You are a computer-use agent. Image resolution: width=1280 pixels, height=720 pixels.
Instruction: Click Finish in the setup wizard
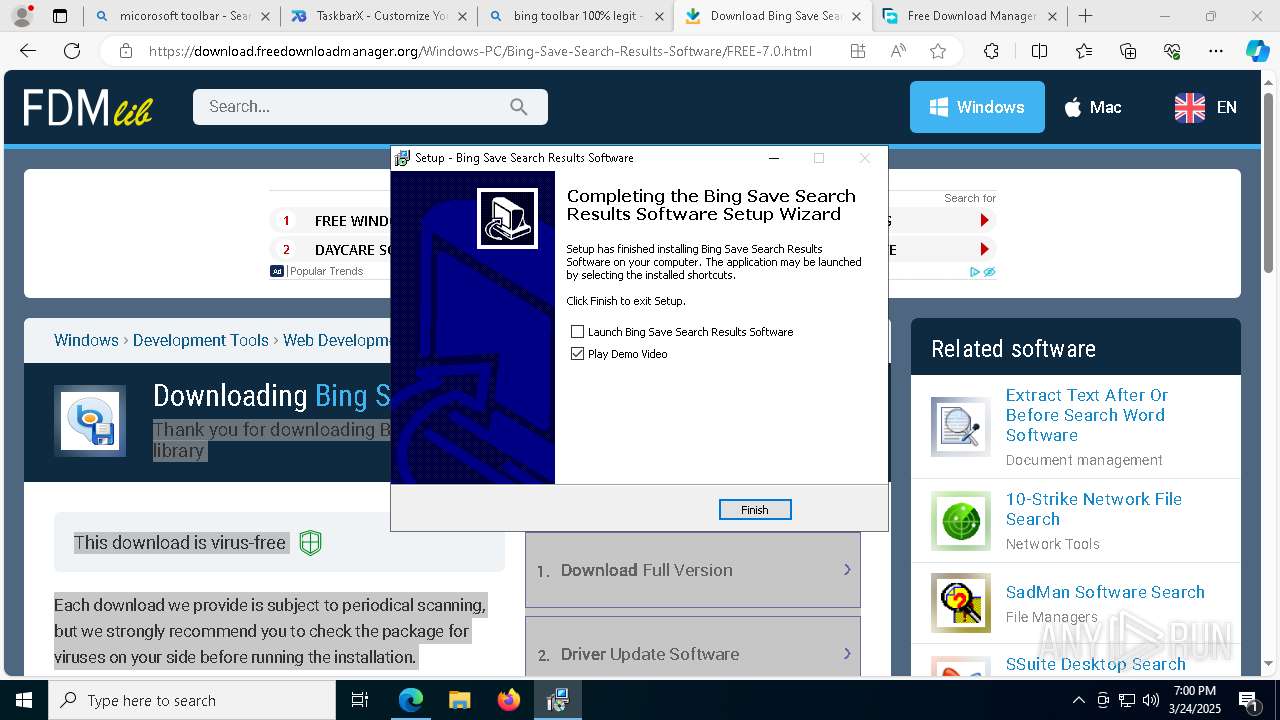755,510
